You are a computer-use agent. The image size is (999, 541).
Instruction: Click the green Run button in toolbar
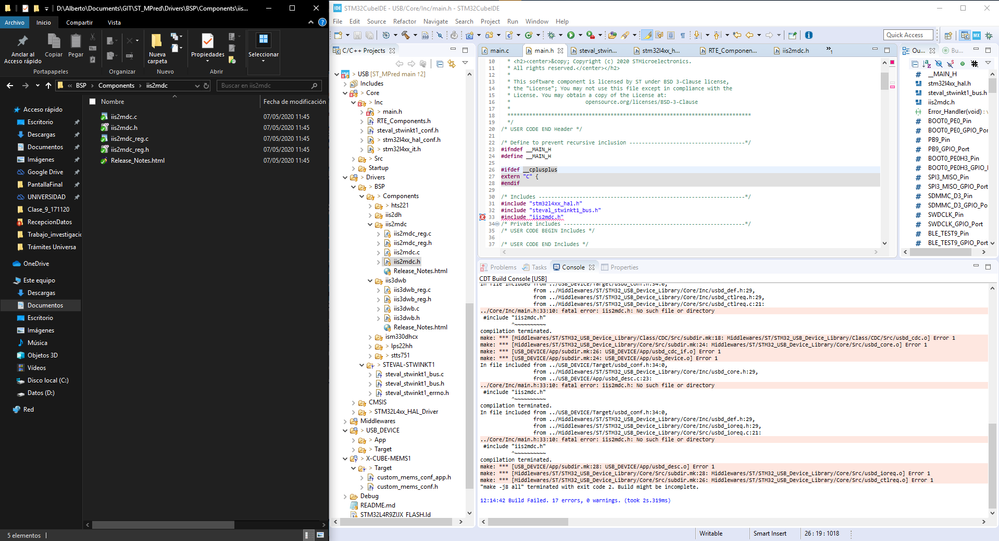click(x=571, y=35)
